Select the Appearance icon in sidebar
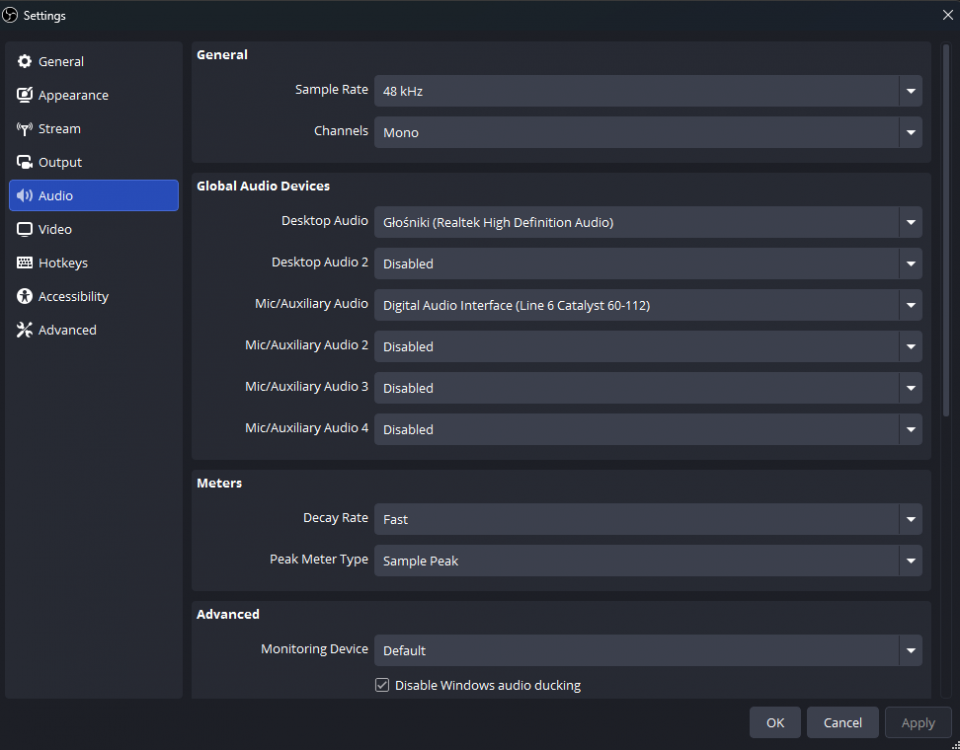960x750 pixels. pyautogui.click(x=25, y=95)
